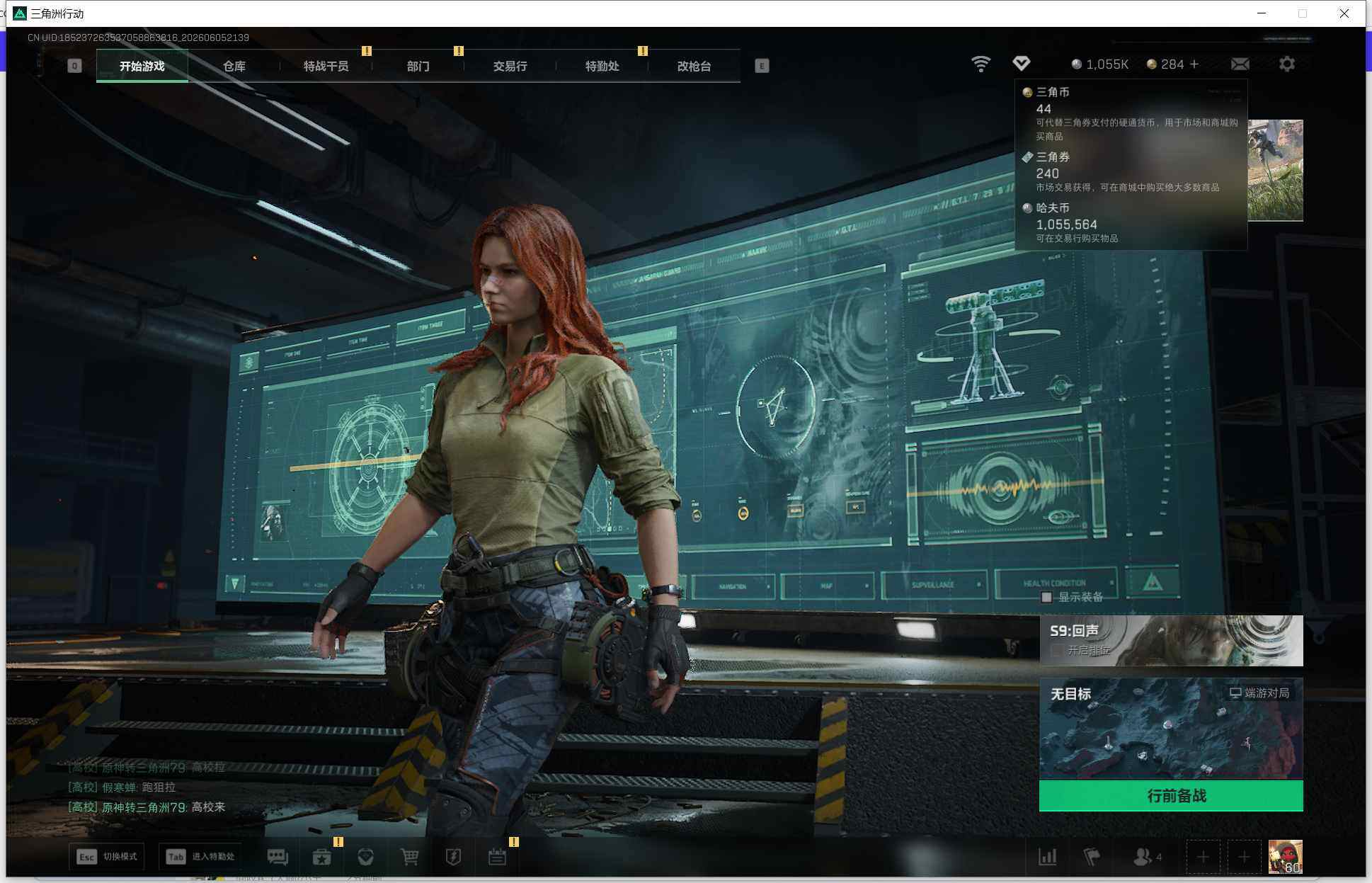Select the 无目标 map card
The width and height of the screenshot is (1372, 883).
1171,729
